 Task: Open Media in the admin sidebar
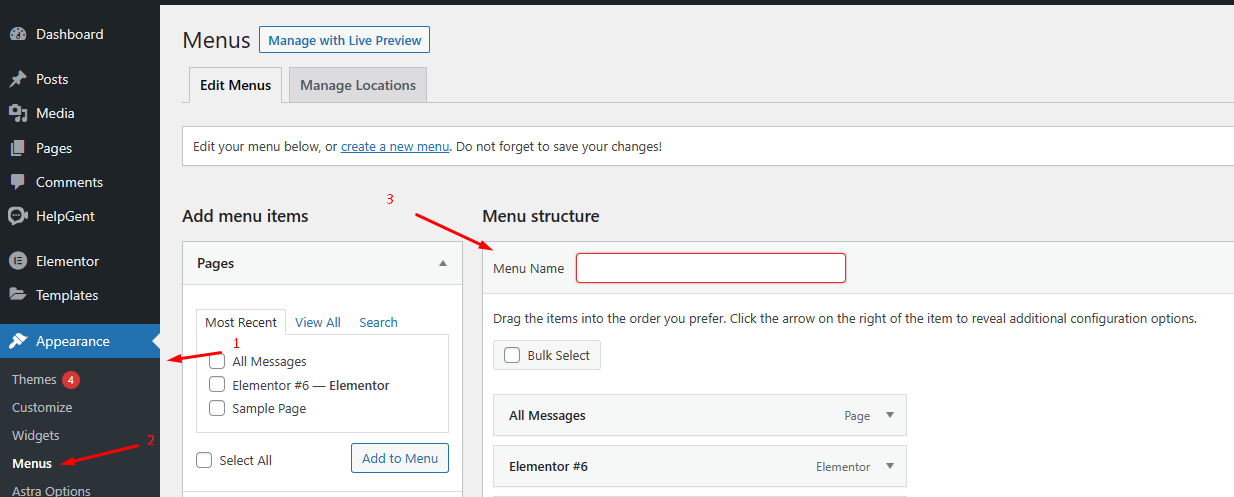[80, 113]
